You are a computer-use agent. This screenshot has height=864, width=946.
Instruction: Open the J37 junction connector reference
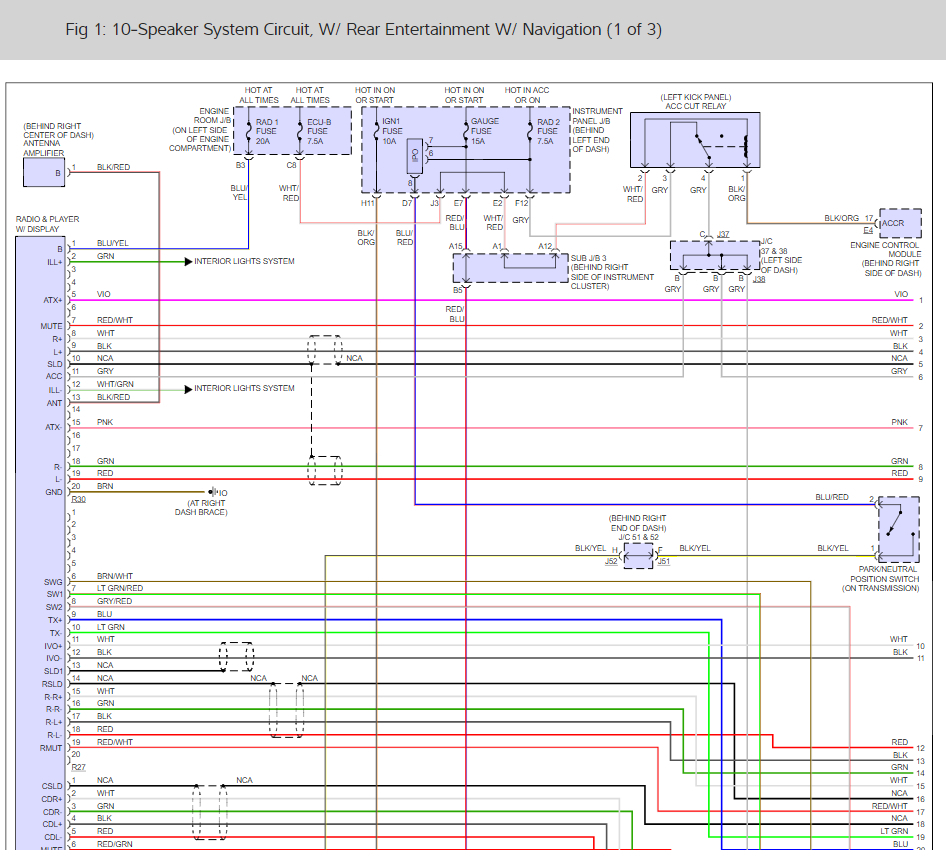723,234
